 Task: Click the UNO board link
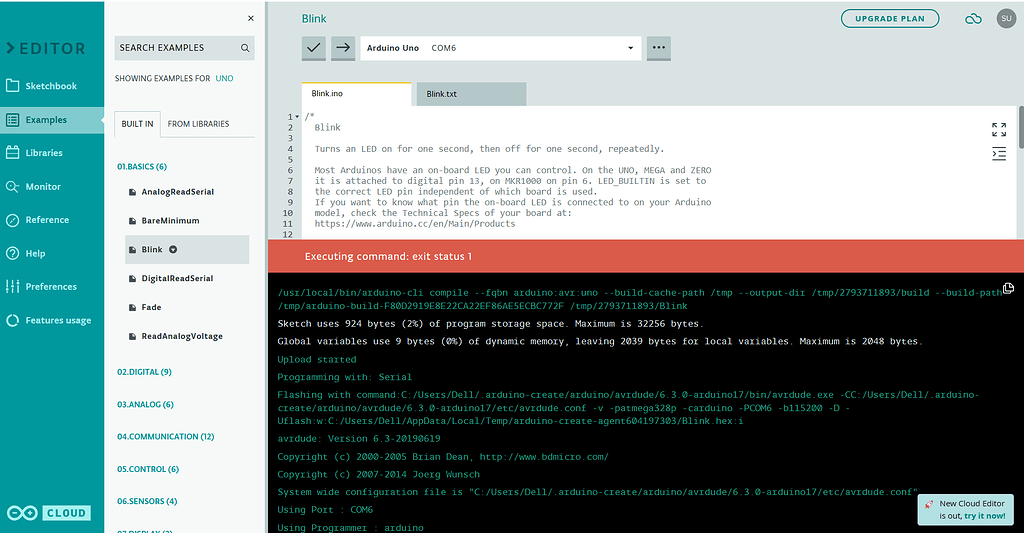point(224,78)
